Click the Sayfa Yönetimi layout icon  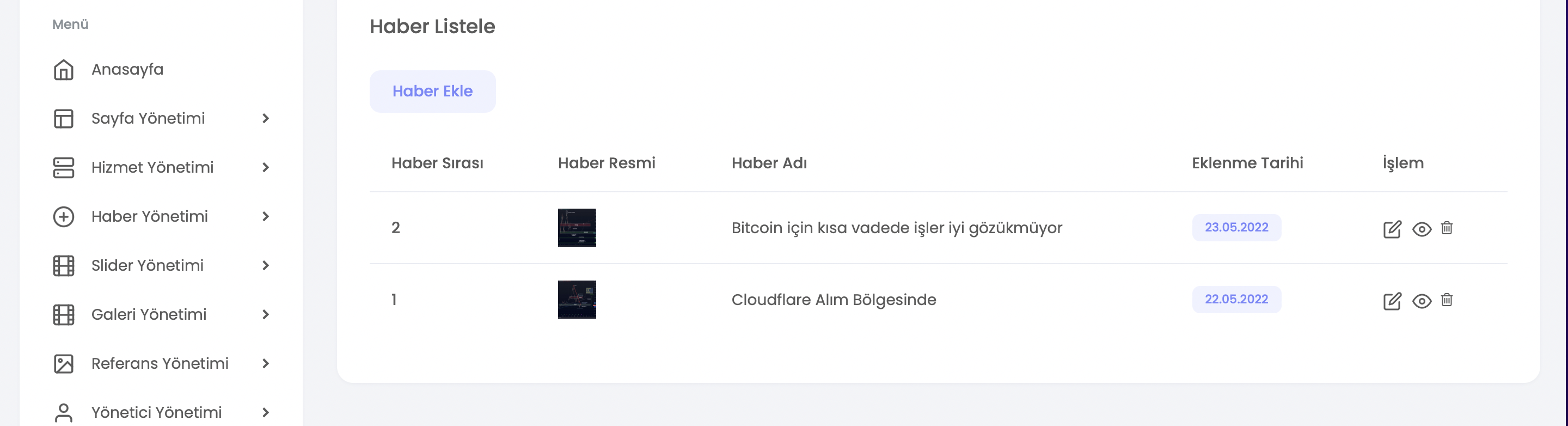63,119
